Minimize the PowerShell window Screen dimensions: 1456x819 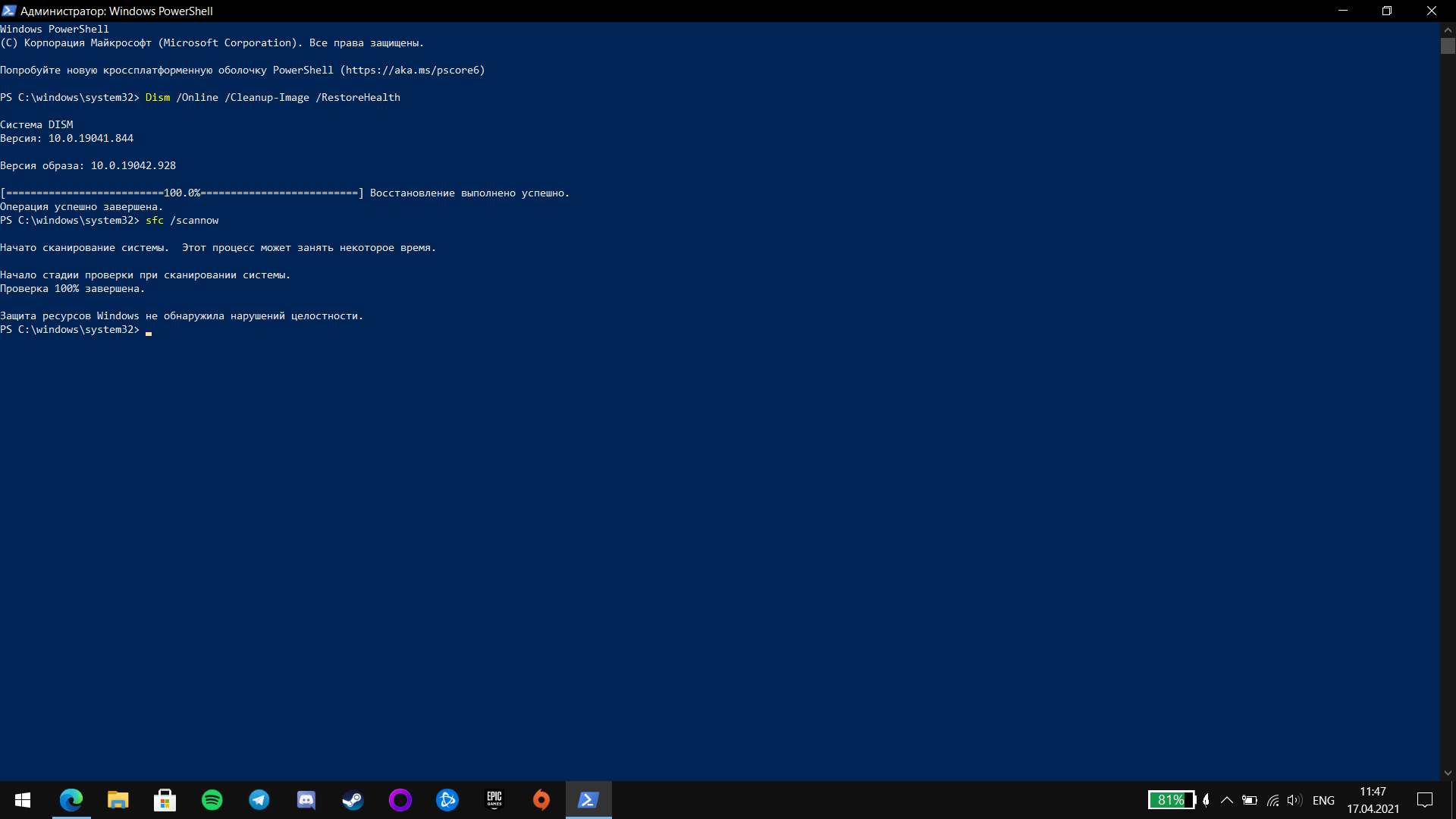point(1343,11)
